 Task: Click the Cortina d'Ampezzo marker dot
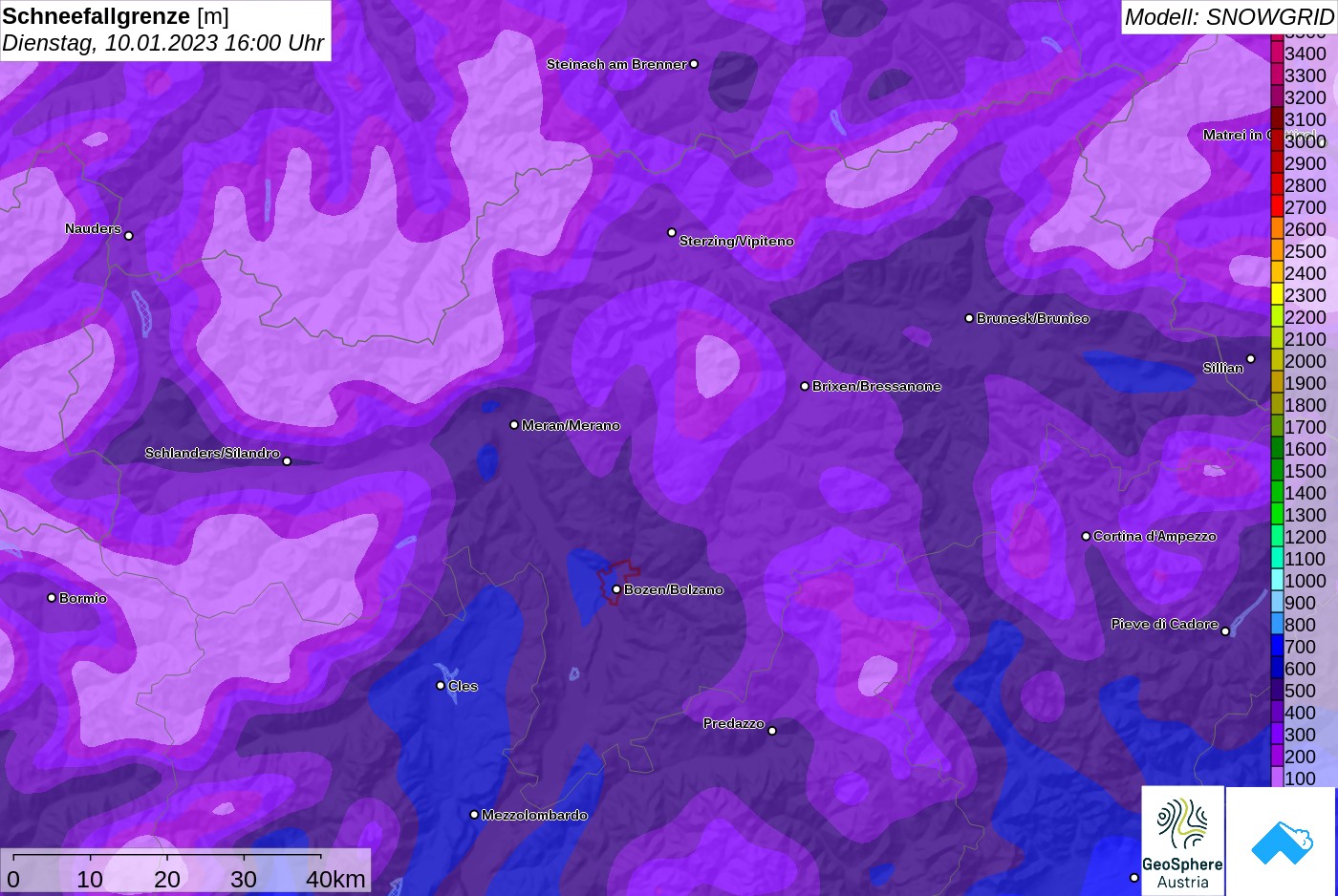tap(1086, 536)
